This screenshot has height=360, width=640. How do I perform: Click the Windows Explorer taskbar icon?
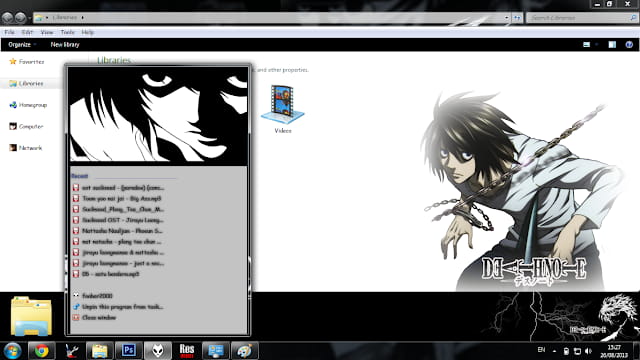coord(100,350)
